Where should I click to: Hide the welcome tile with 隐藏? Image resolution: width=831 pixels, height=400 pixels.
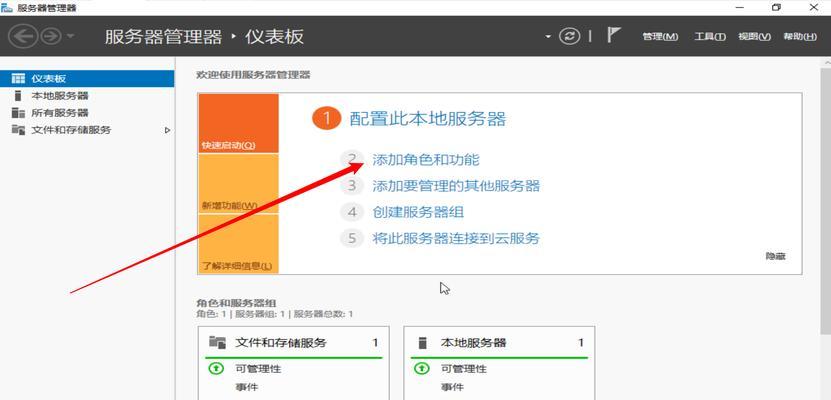(775, 256)
